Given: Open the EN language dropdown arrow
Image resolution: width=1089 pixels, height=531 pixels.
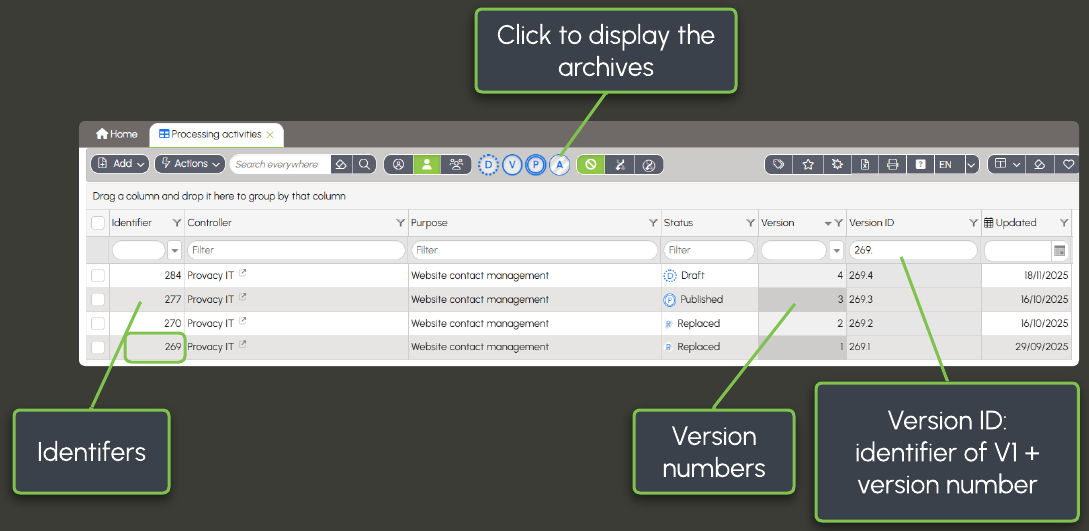Looking at the screenshot, I should (x=971, y=165).
